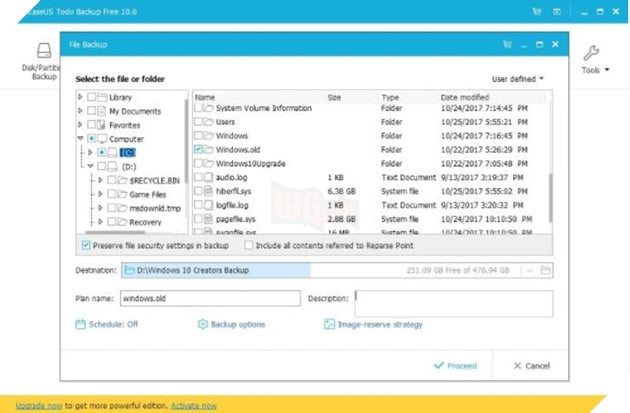The width and height of the screenshot is (630, 413).
Task: Disable Preserve file security settings in backup
Action: pyautogui.click(x=84, y=245)
